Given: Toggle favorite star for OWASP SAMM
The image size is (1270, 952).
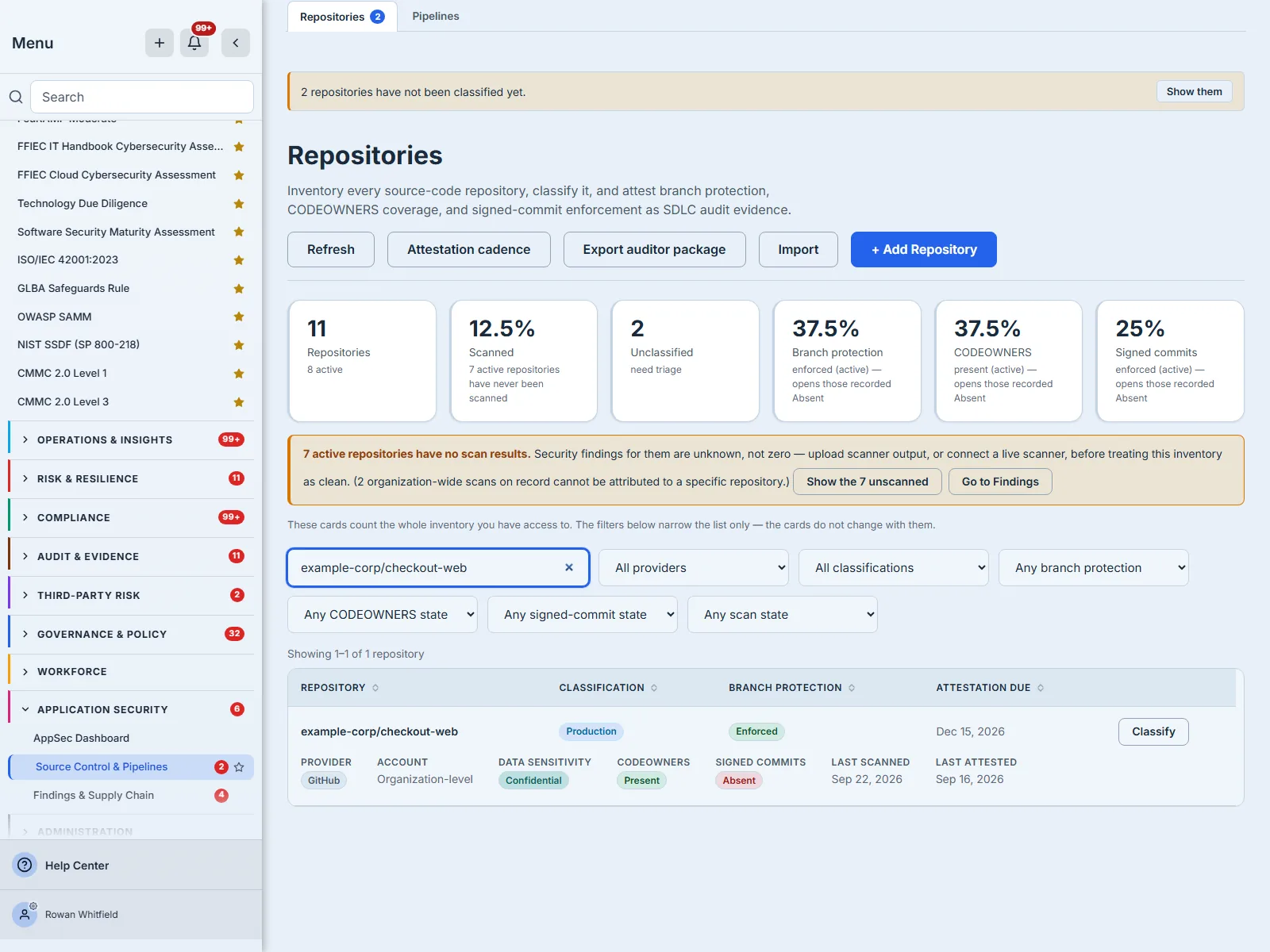Looking at the screenshot, I should coord(239,317).
